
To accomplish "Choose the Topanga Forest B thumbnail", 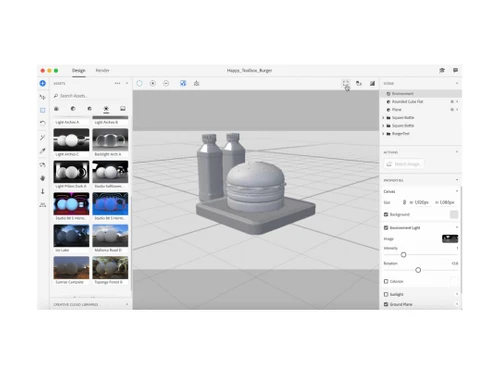I will pos(110,268).
